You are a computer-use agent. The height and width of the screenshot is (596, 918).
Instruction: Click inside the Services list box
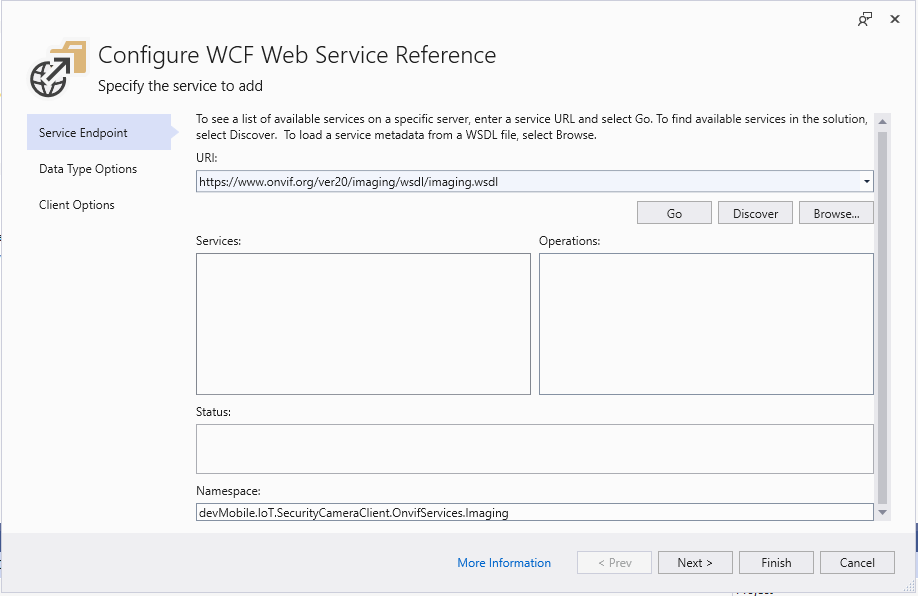[363, 323]
